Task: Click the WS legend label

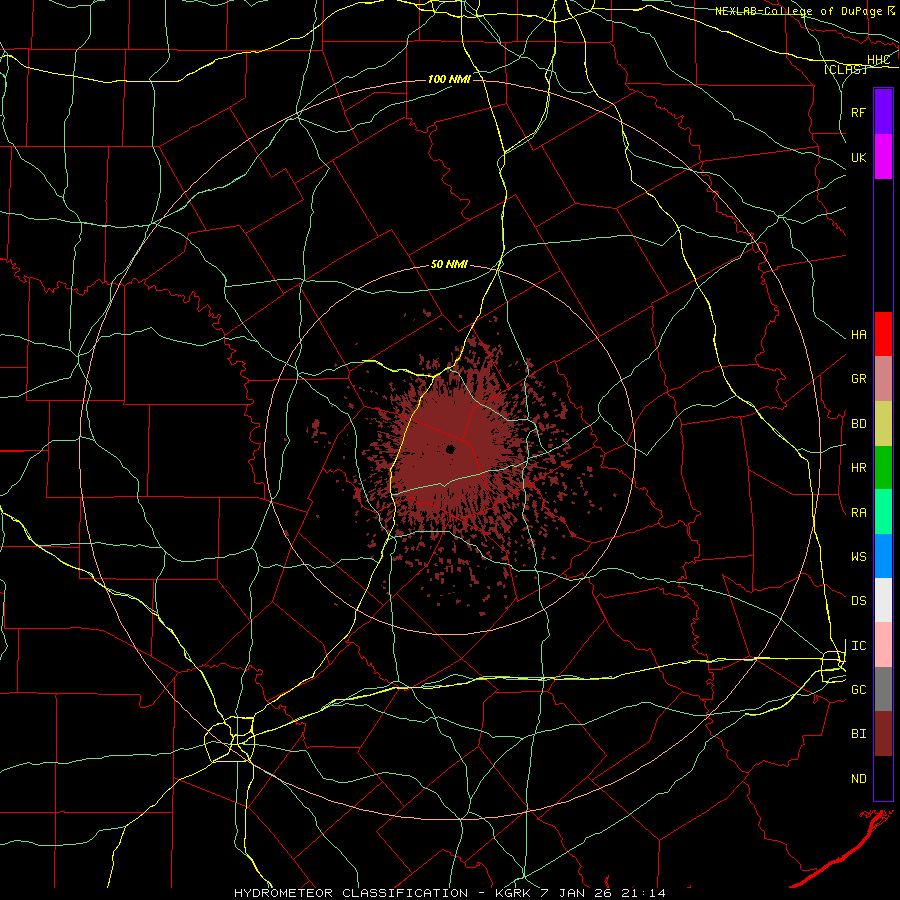Action: pos(858,557)
